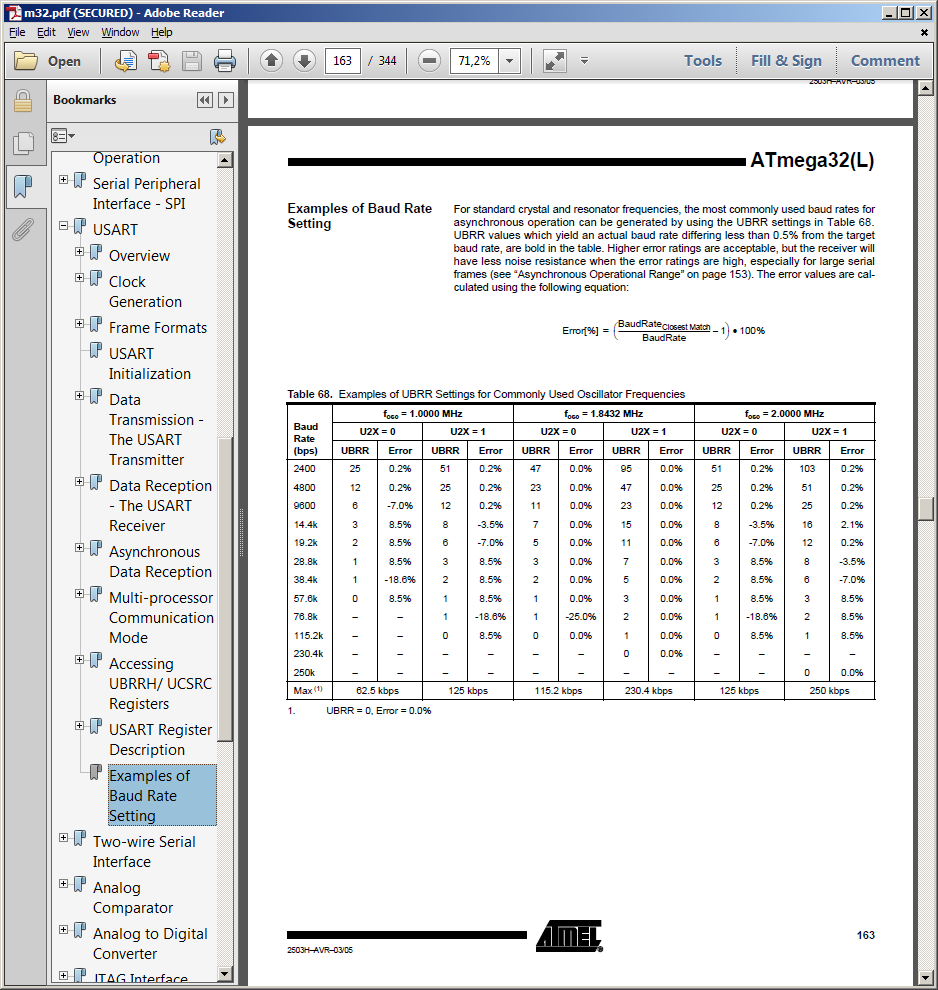Screen dimensions: 938x990
Task: Open the Edit menu
Action: (x=46, y=32)
